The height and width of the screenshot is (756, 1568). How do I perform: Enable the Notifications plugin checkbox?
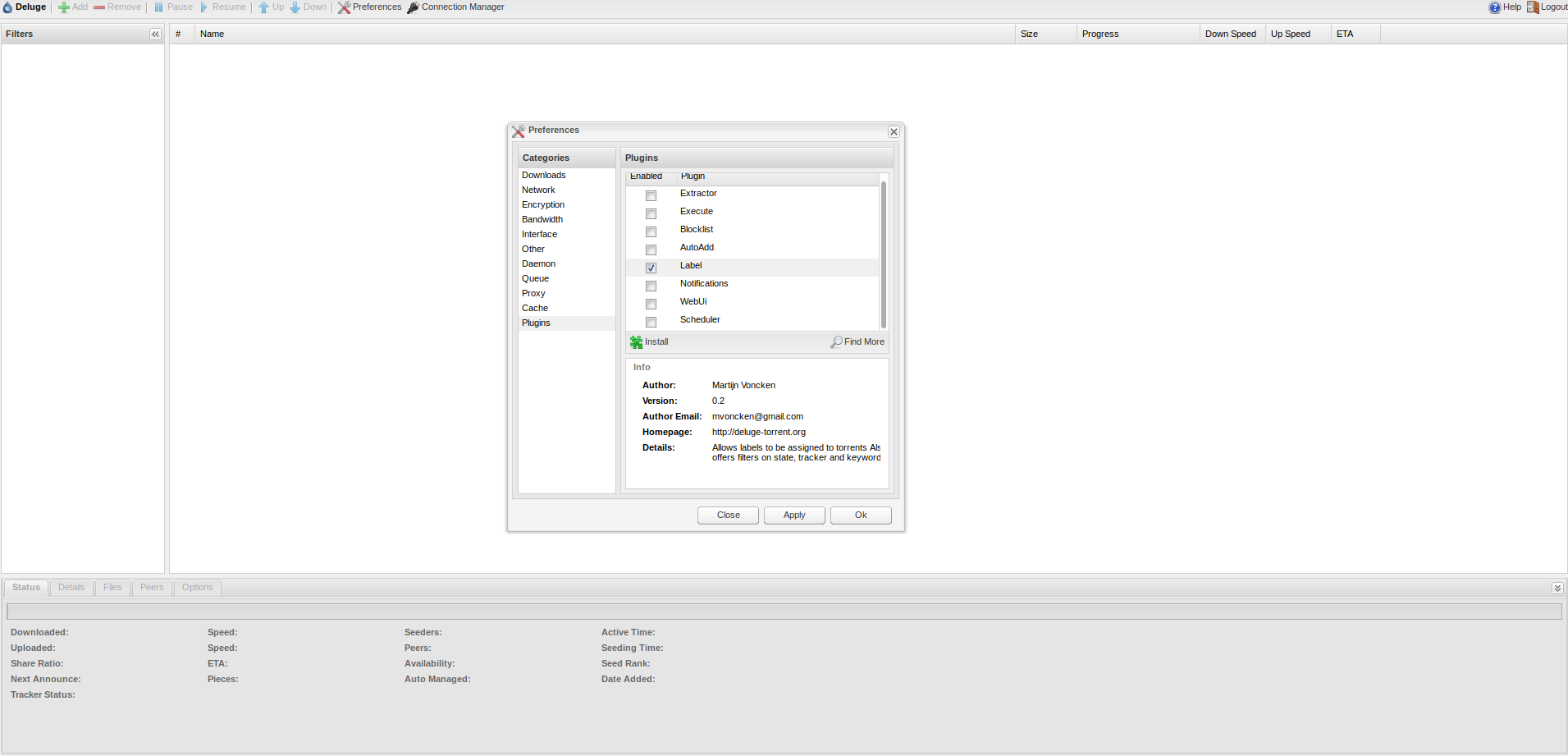point(651,286)
